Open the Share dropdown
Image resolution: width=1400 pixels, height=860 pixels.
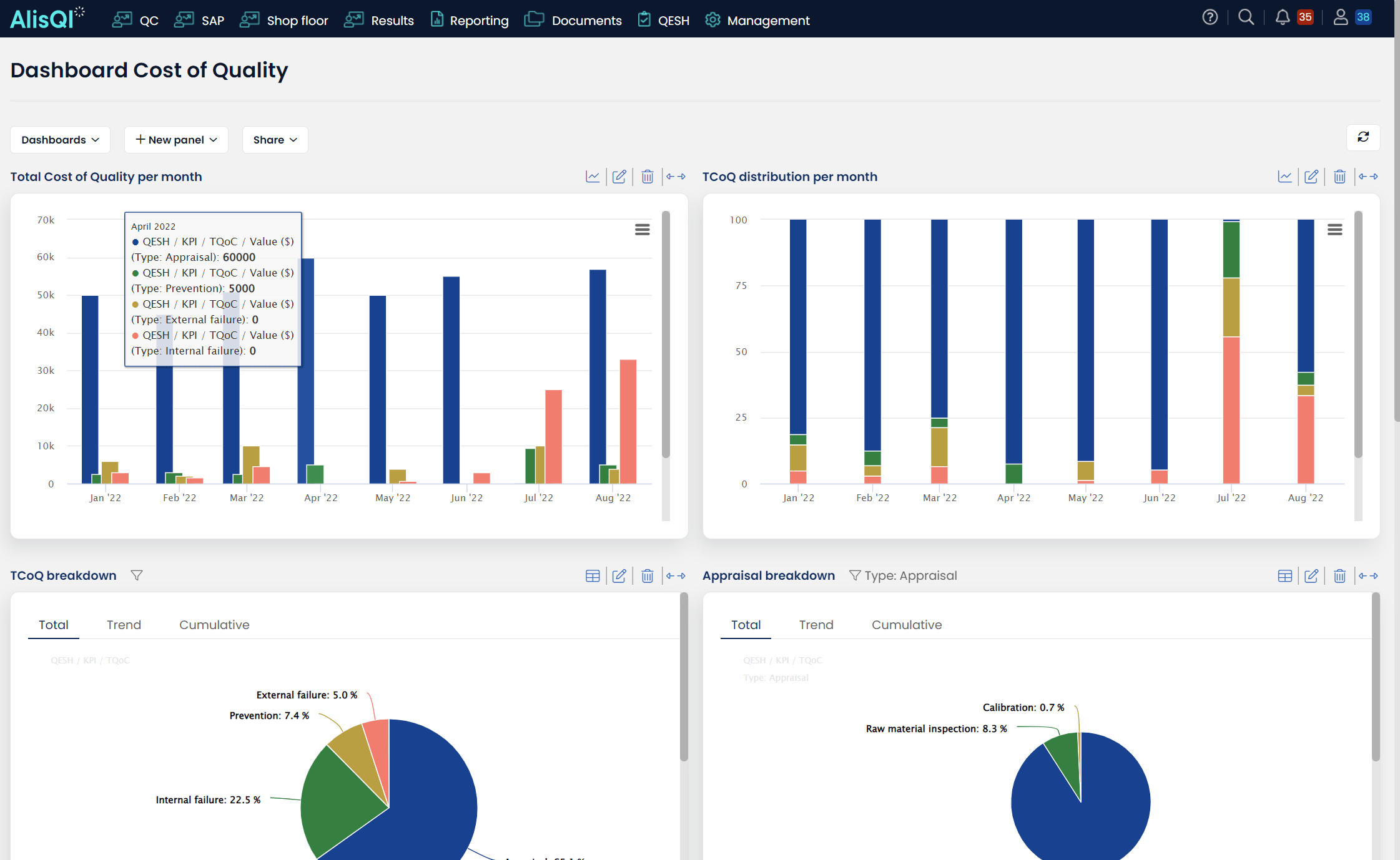pyautogui.click(x=274, y=139)
